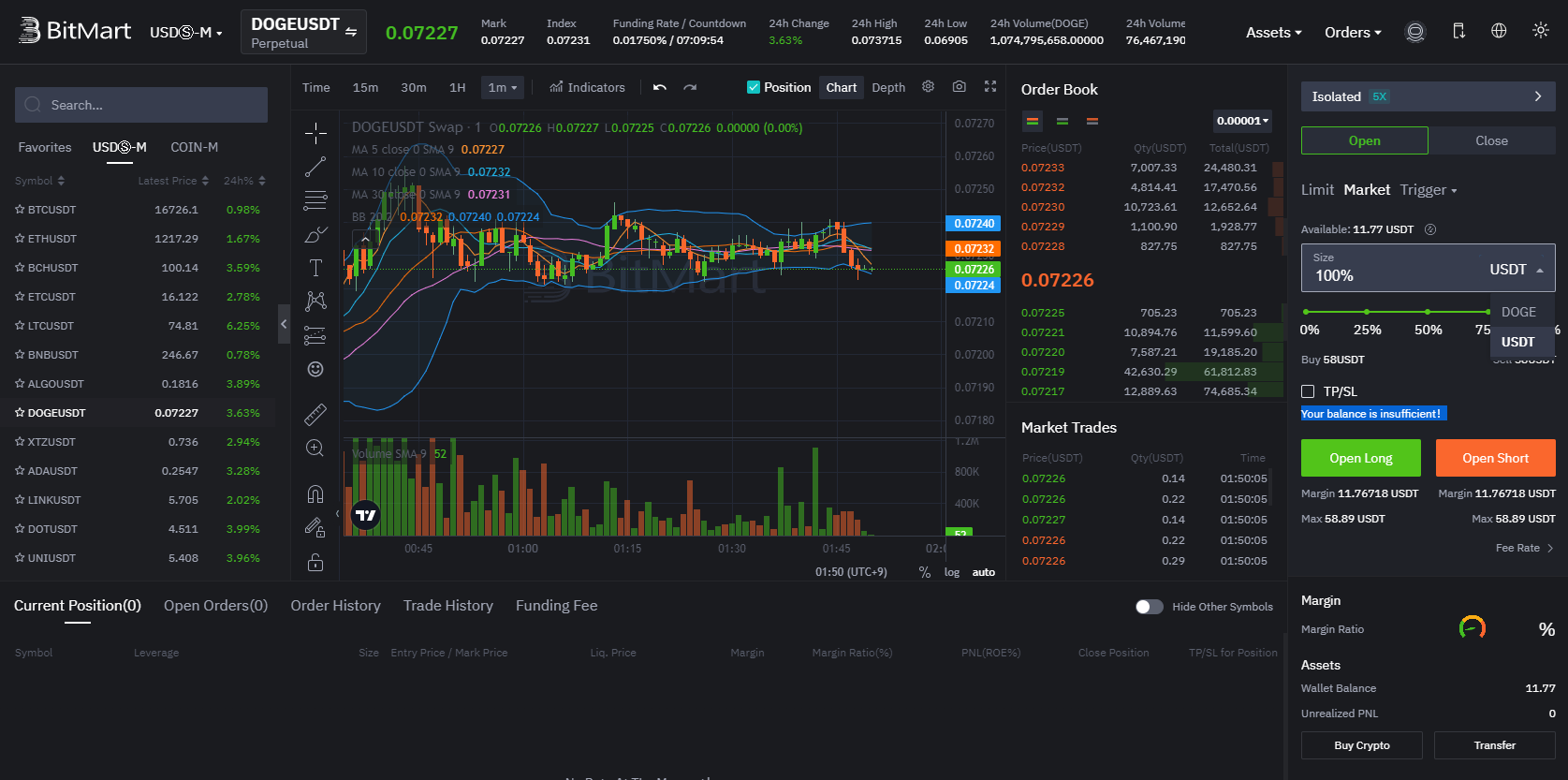Open the USDⓈ-M market type dropdown
Screen dimensions: 1568x780
tap(186, 33)
